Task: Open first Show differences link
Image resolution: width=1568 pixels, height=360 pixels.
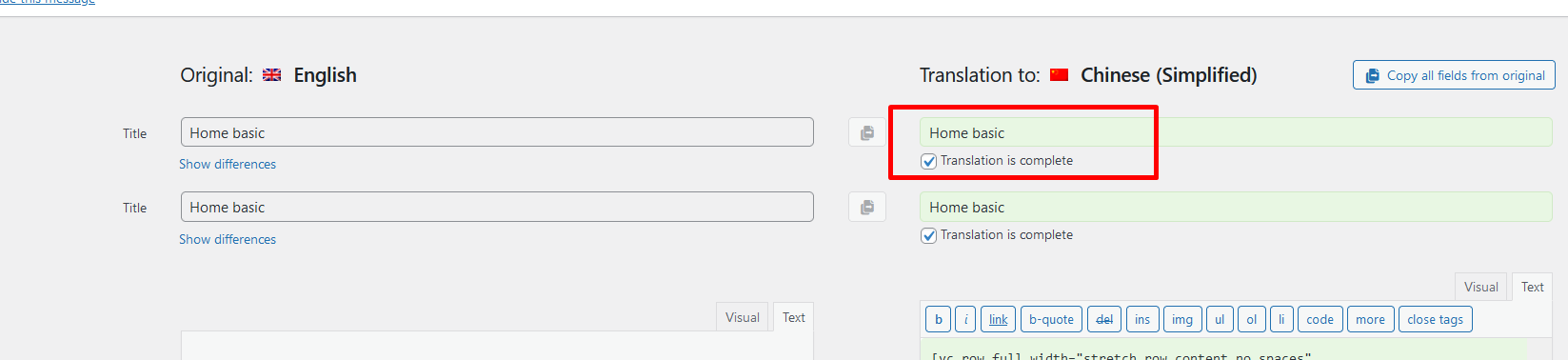Action: coord(228,164)
